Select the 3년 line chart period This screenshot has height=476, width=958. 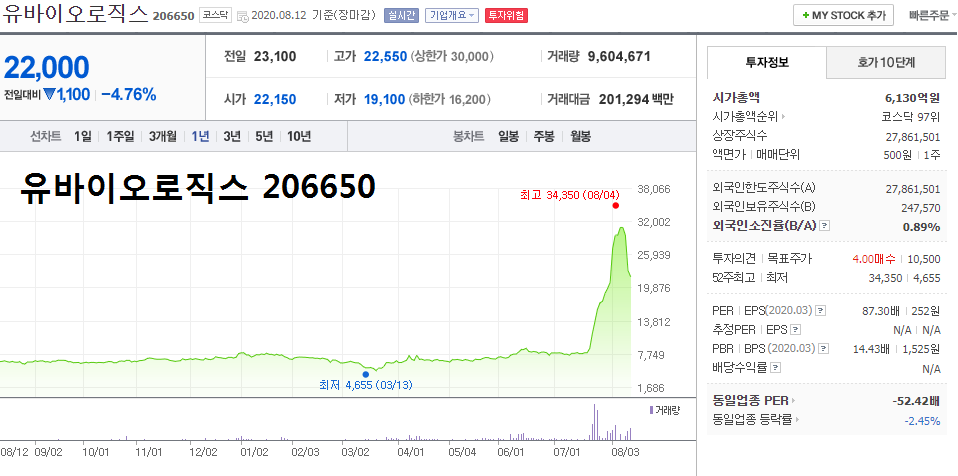click(x=232, y=136)
